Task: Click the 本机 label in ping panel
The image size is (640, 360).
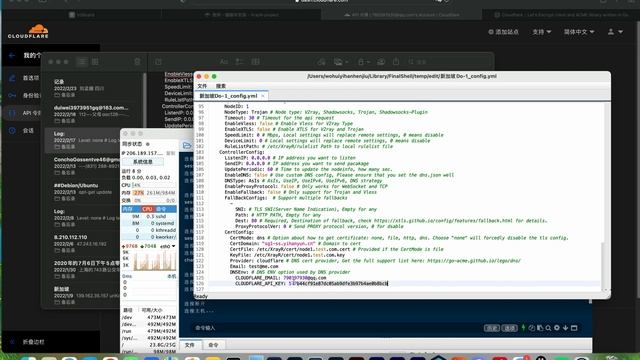Action: pos(172,276)
